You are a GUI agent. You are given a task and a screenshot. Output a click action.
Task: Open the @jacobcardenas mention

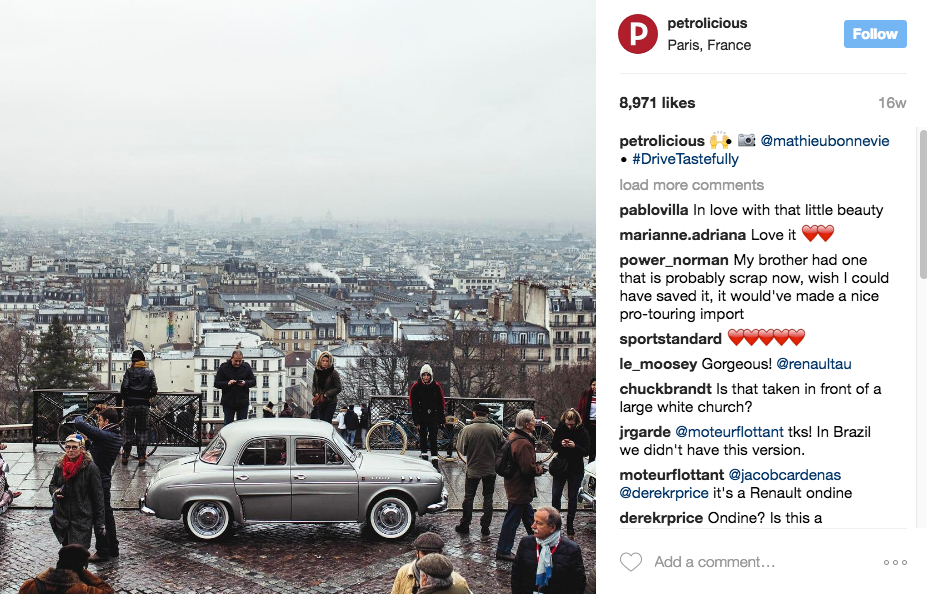click(785, 475)
